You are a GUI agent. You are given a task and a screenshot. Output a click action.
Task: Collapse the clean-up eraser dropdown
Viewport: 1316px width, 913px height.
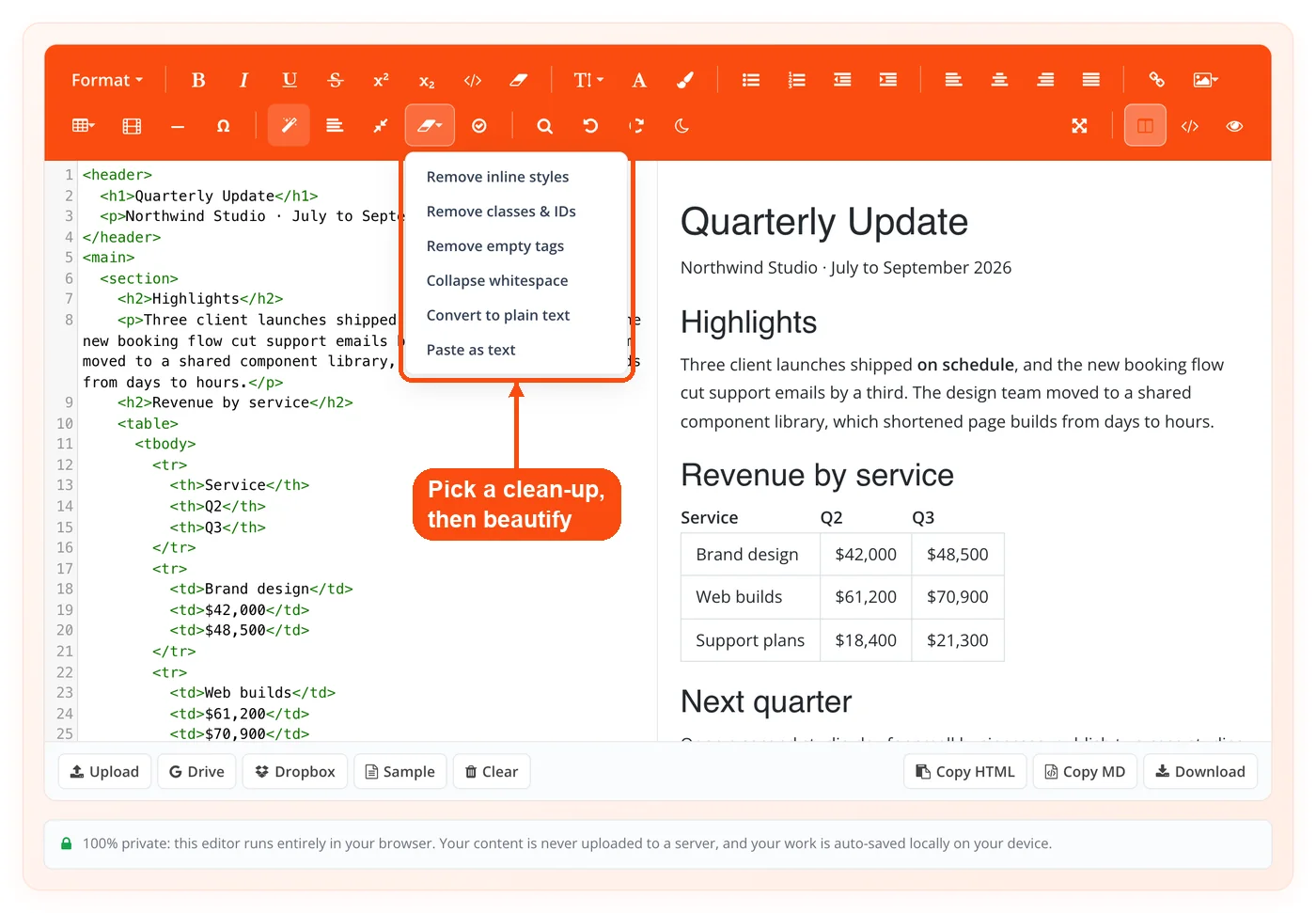click(430, 126)
